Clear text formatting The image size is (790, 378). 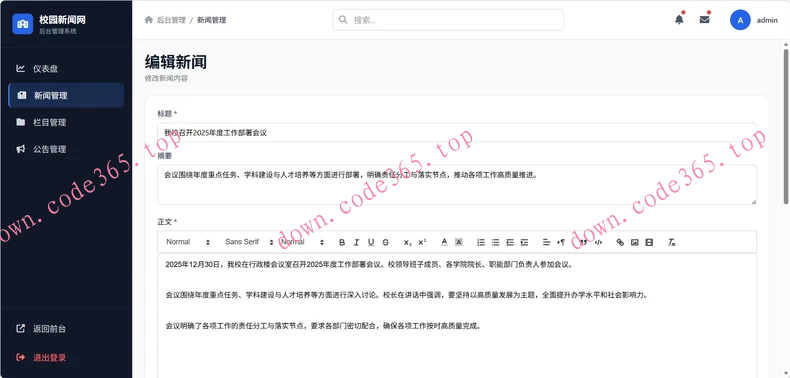point(672,242)
